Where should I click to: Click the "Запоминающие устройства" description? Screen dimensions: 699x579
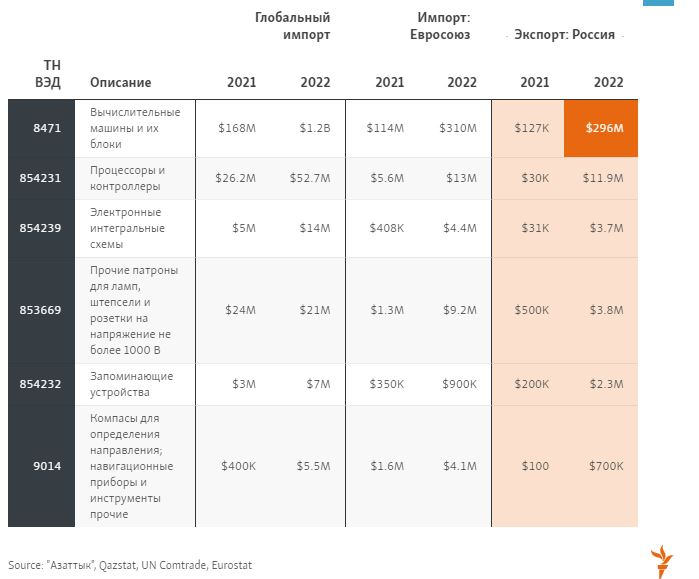coord(131,384)
